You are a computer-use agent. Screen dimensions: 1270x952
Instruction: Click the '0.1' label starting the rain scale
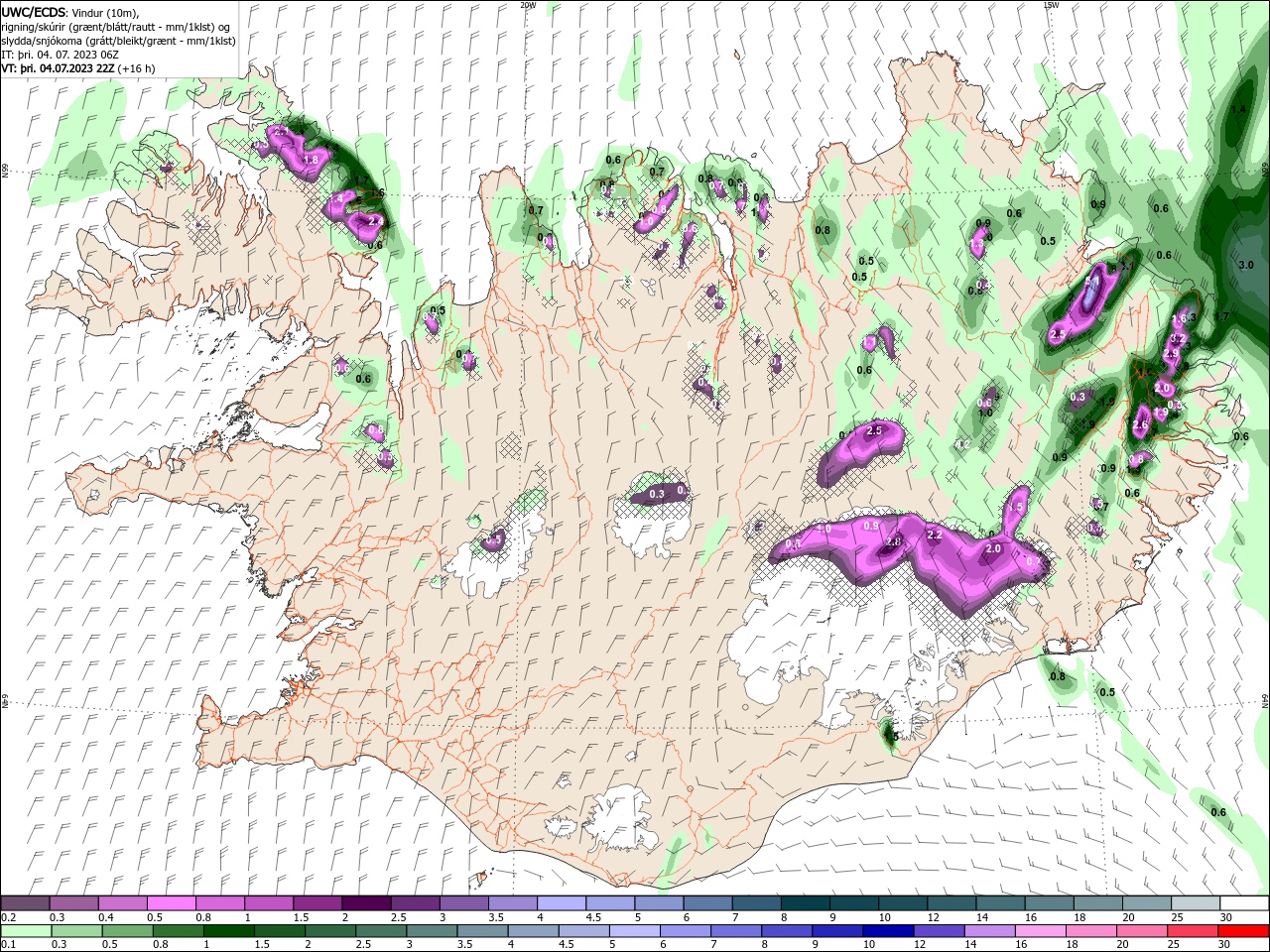click(8, 945)
